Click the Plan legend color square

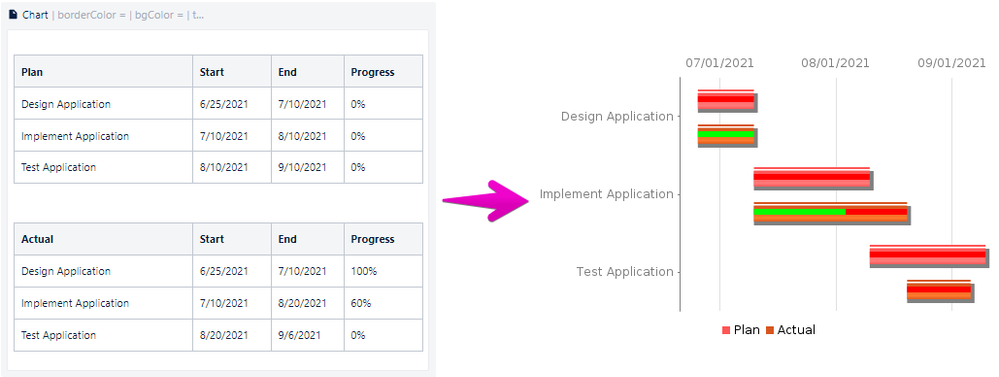[x=726, y=330]
